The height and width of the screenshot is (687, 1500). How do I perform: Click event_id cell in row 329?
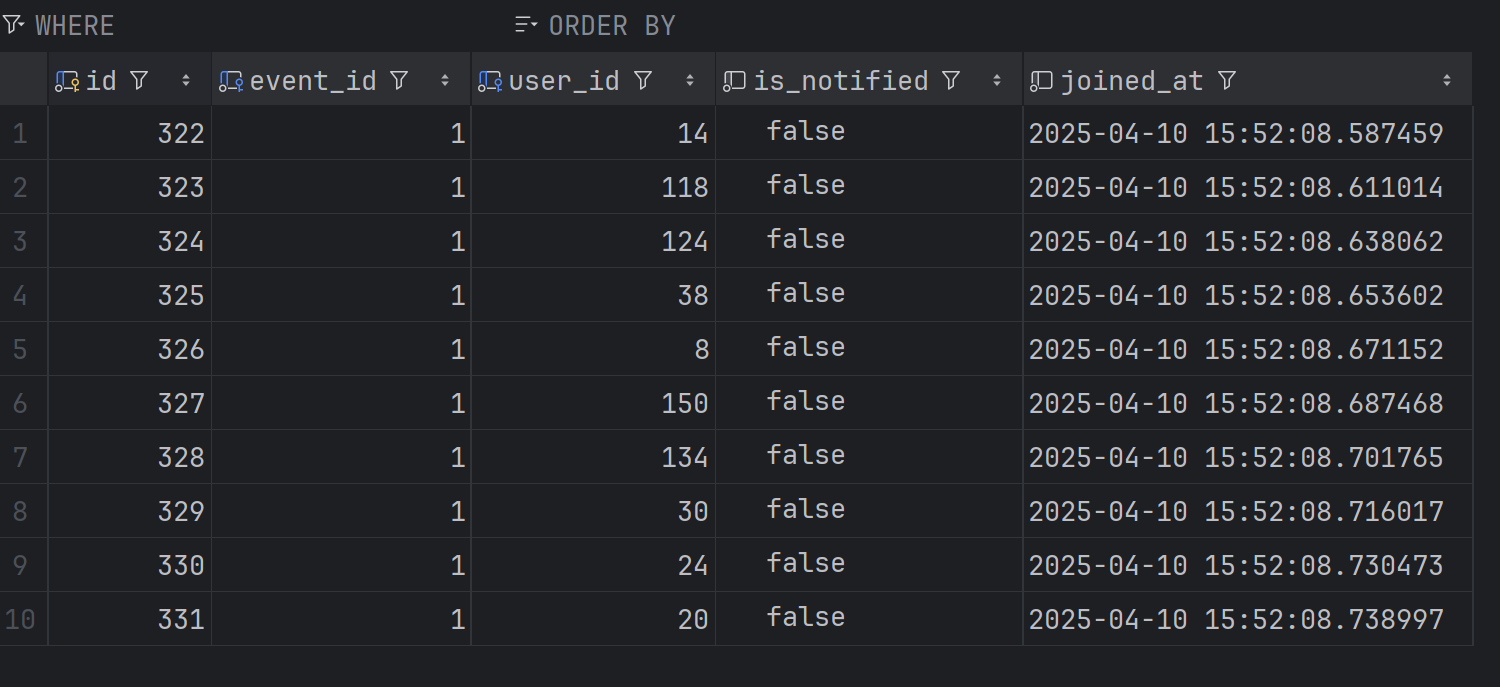(x=342, y=511)
